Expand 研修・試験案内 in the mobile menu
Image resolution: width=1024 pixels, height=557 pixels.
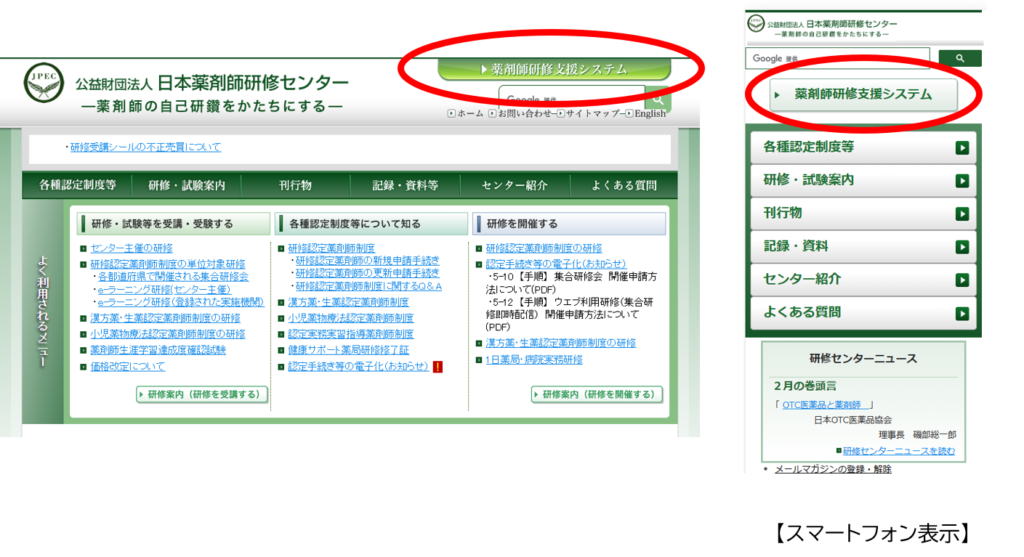(x=862, y=181)
